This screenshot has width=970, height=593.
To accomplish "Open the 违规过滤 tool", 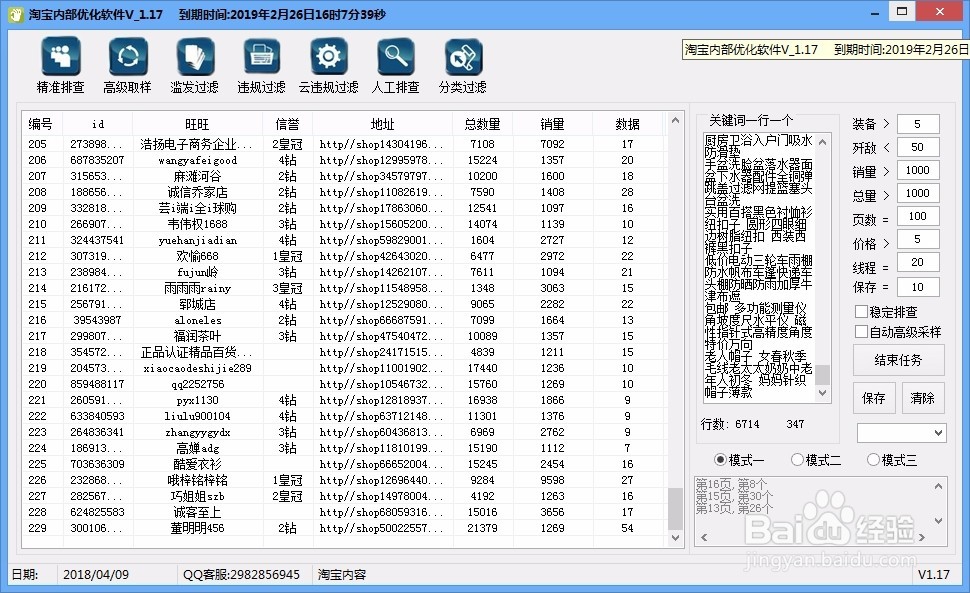I will coord(262,66).
